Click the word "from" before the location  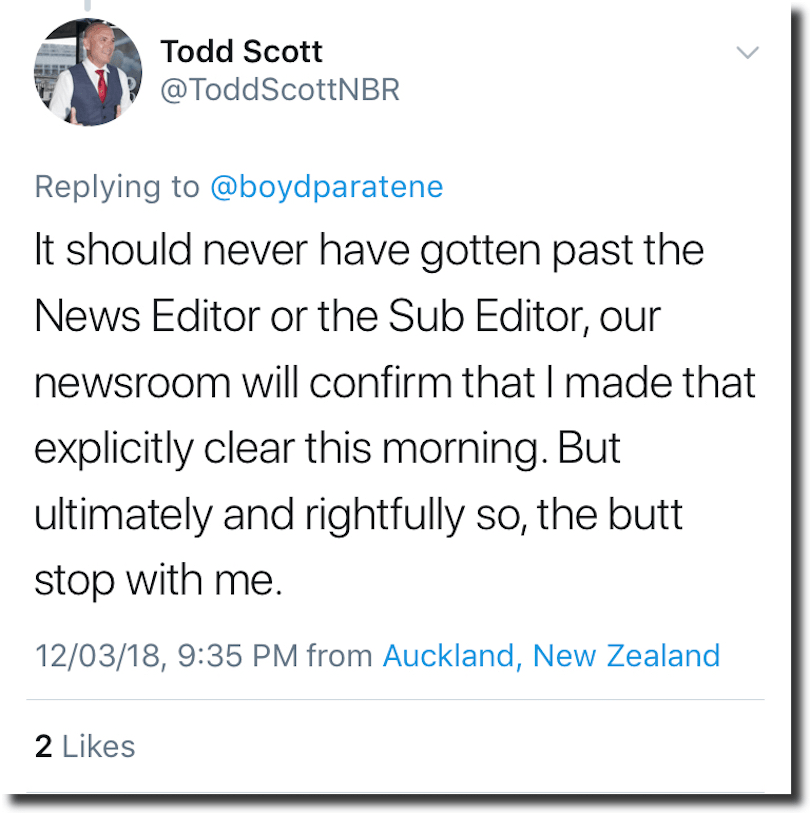(340, 656)
